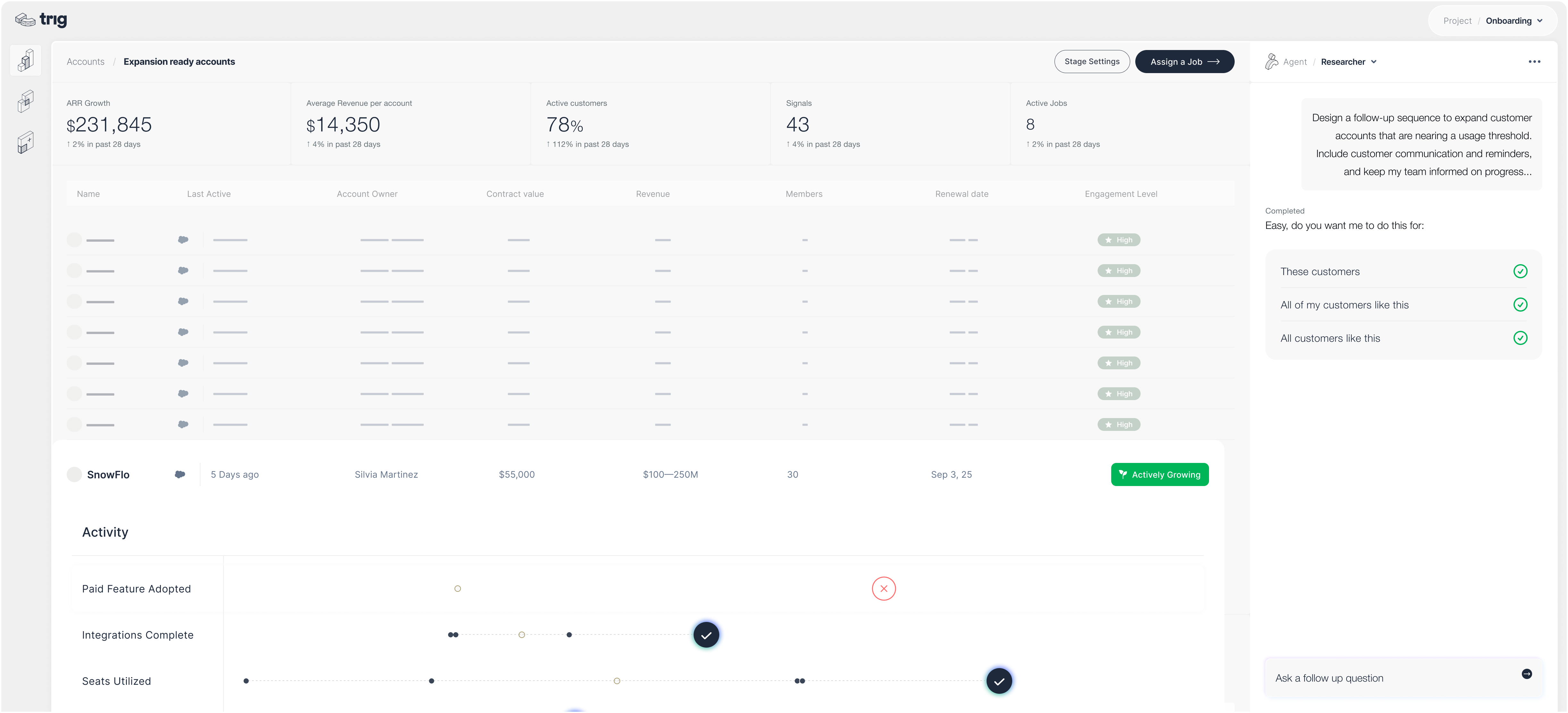Click the $100—250M revenue value
1568x713 pixels.
click(x=670, y=474)
